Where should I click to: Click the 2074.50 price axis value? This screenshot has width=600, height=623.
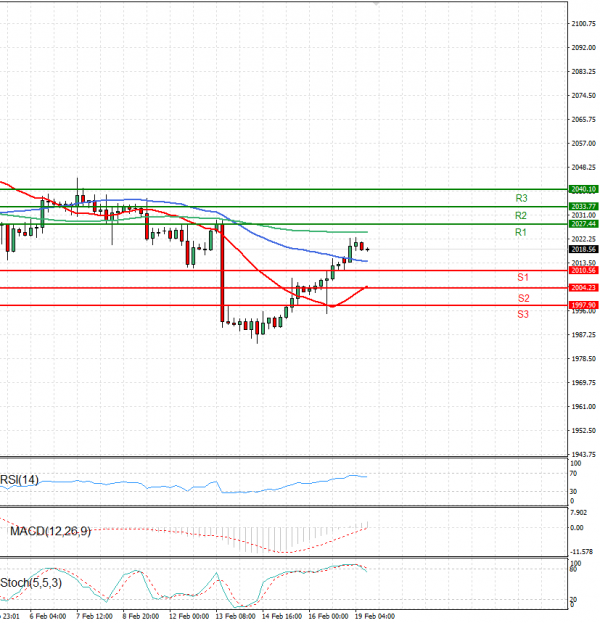tap(583, 96)
